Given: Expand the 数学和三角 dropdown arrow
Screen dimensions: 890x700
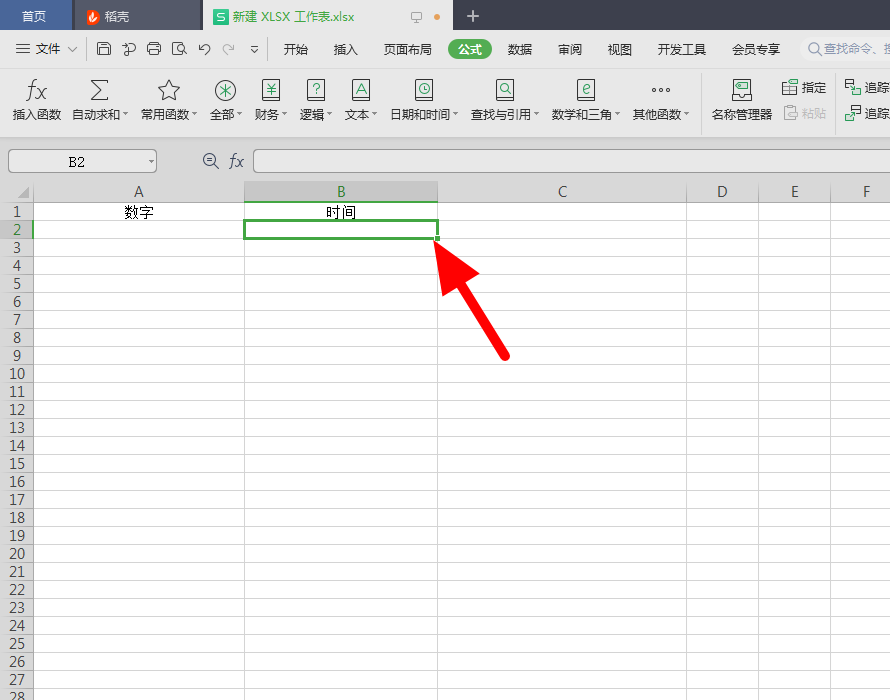Looking at the screenshot, I should pyautogui.click(x=618, y=114).
